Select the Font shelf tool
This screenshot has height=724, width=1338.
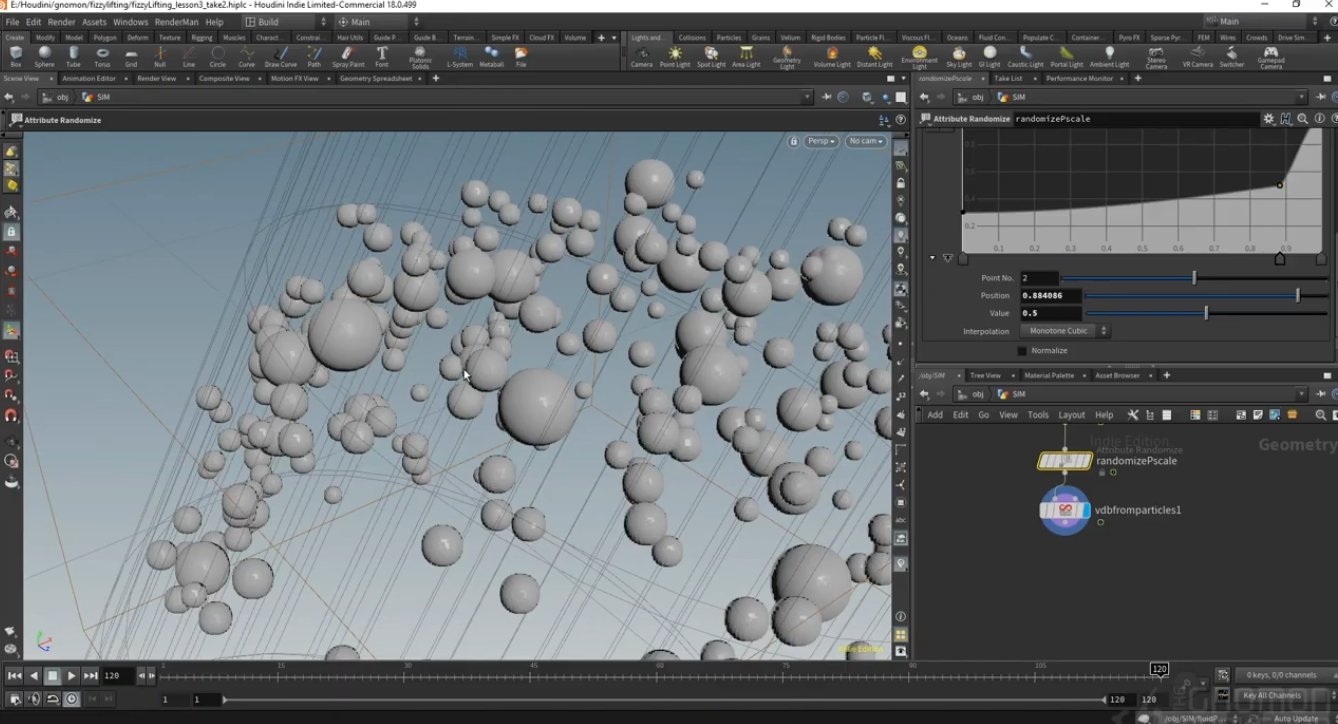click(382, 57)
